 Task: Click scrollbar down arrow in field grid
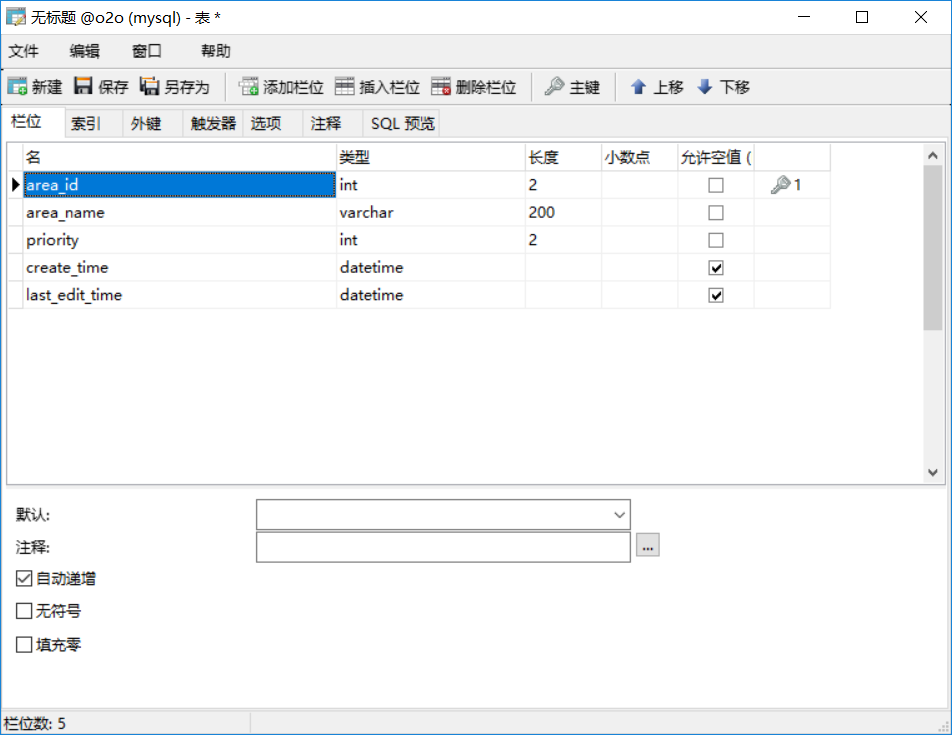pyautogui.click(x=933, y=472)
